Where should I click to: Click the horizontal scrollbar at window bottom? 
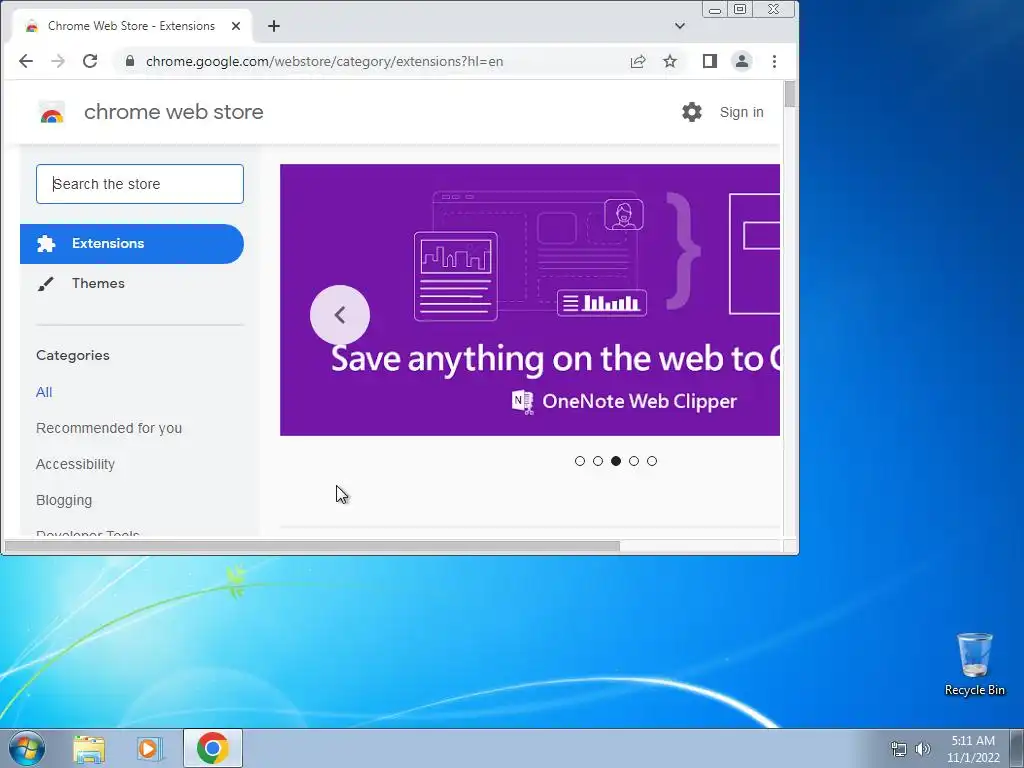(x=312, y=546)
